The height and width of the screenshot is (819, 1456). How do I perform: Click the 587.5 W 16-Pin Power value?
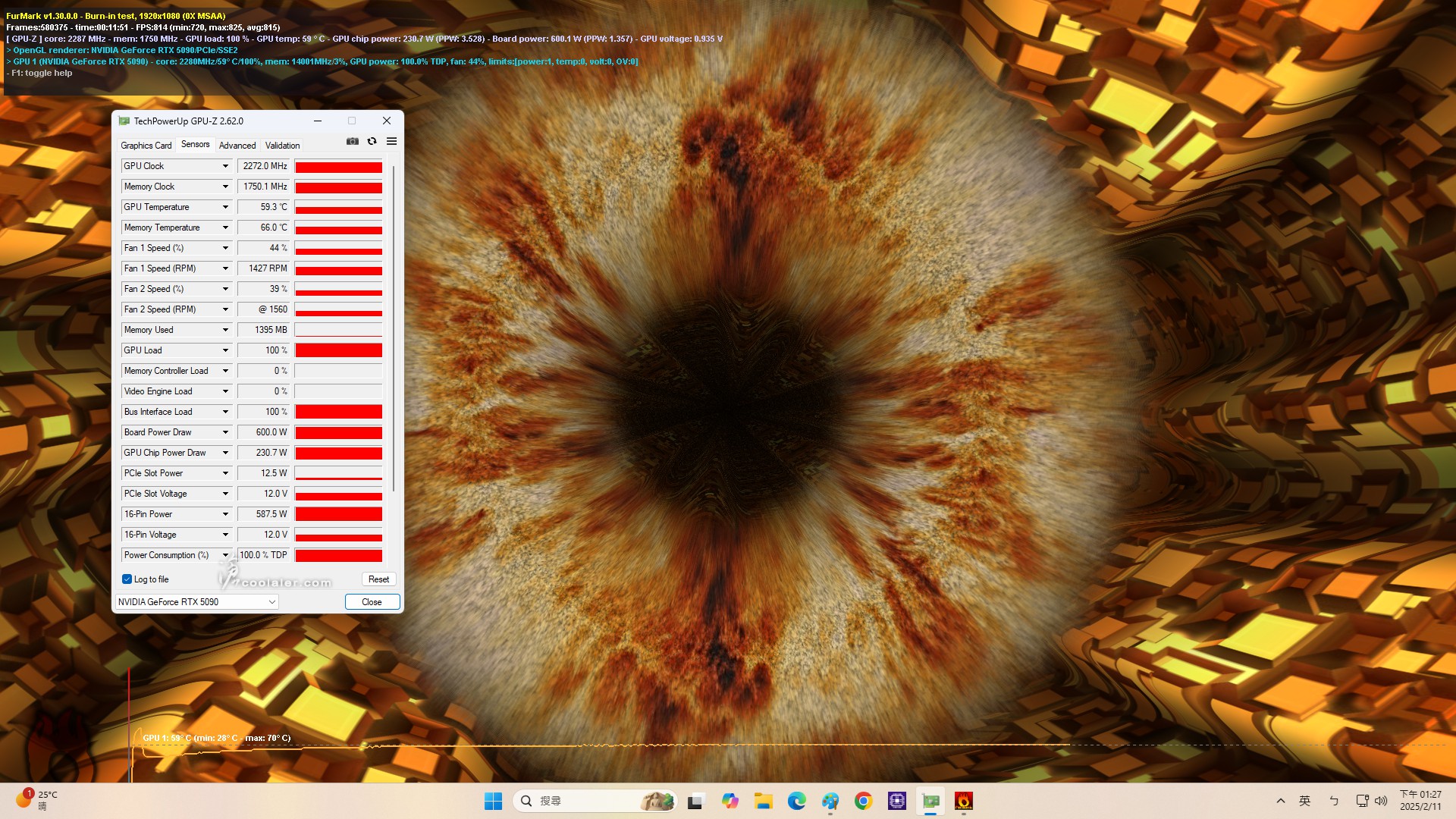click(264, 514)
